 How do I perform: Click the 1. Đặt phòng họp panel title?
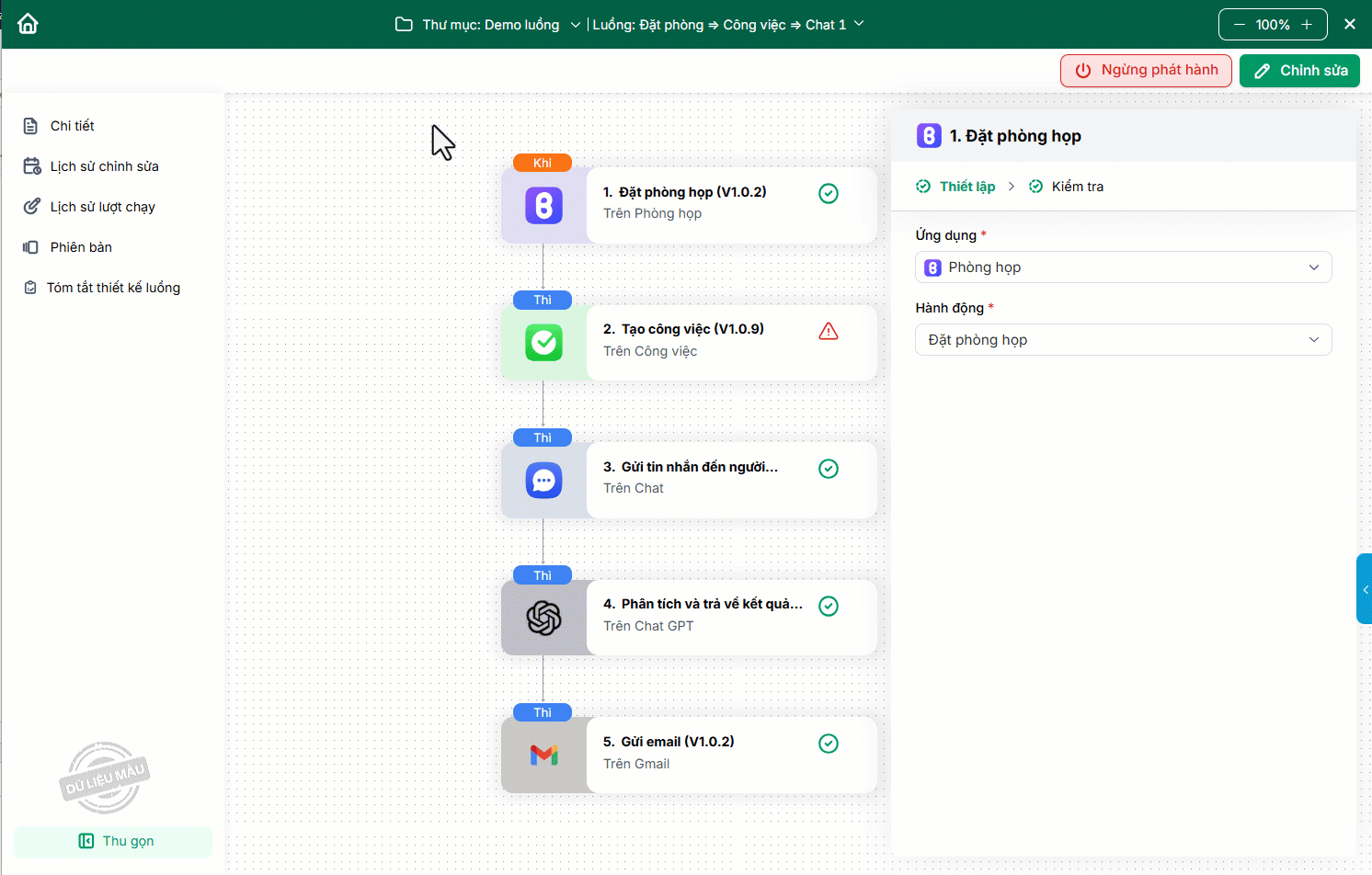pos(1015,136)
